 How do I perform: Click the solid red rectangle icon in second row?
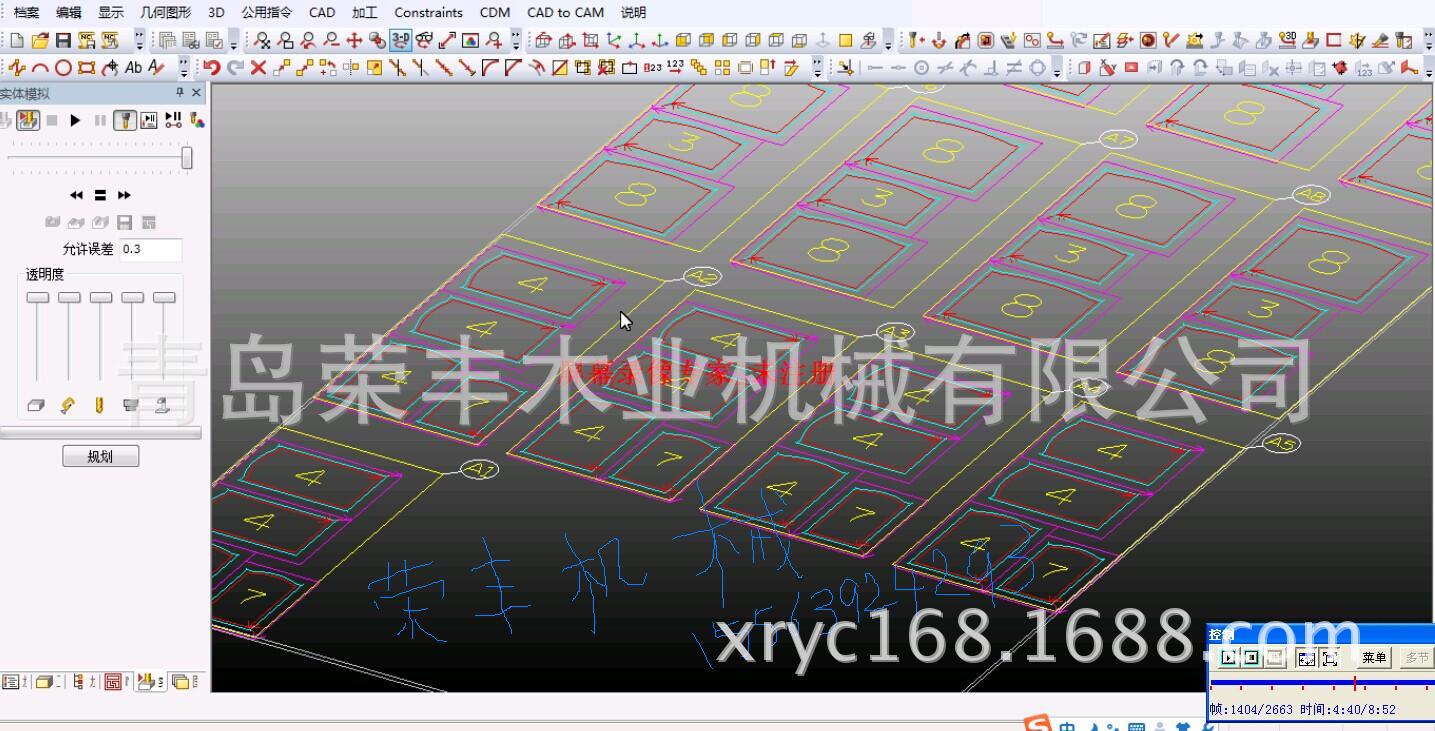[1131, 68]
